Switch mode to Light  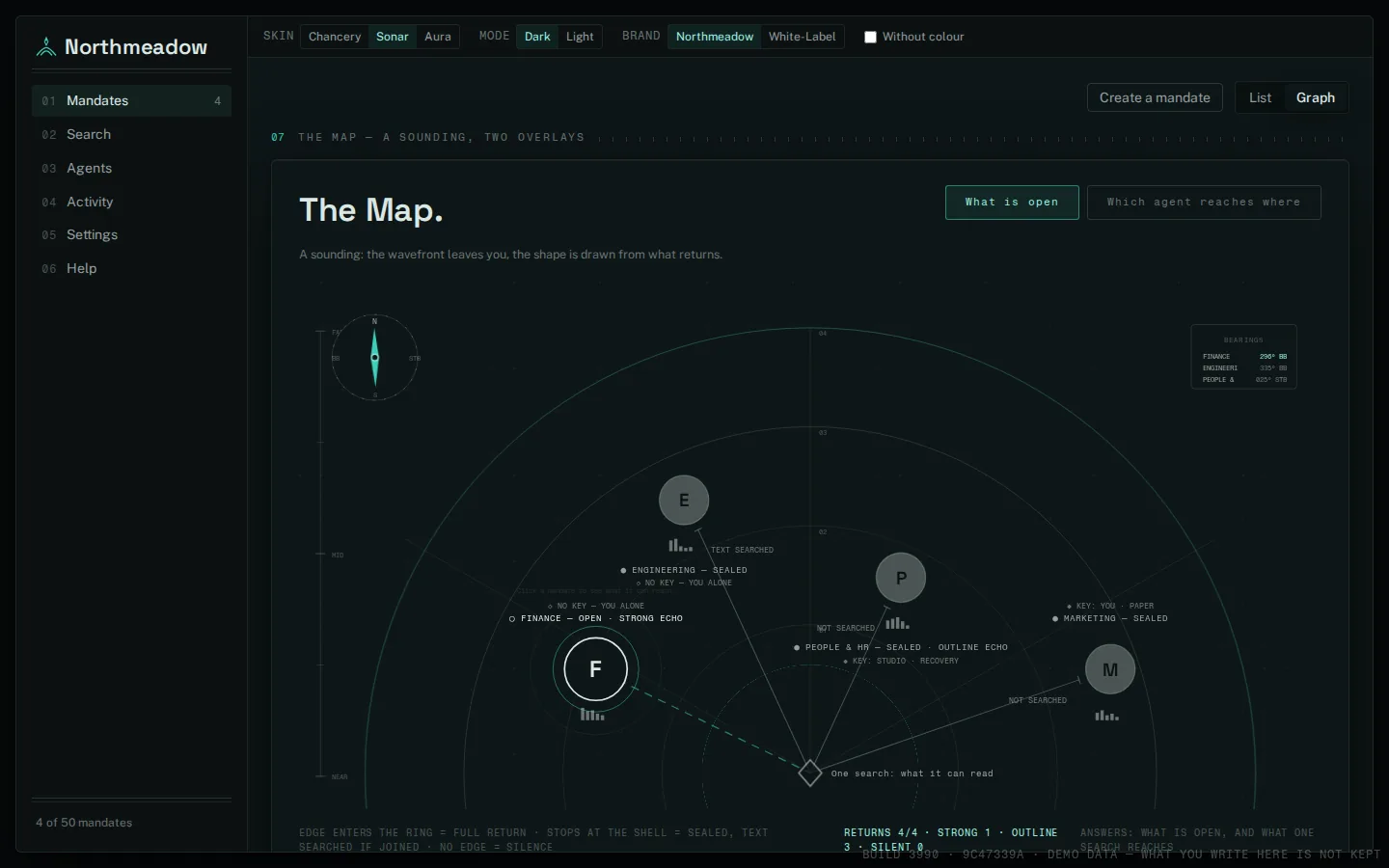pos(580,37)
